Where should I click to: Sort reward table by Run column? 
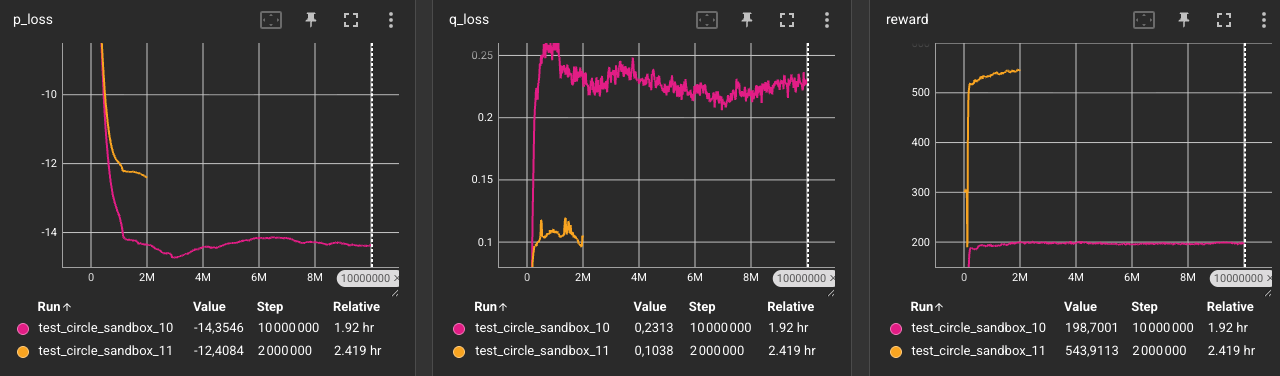(x=926, y=307)
